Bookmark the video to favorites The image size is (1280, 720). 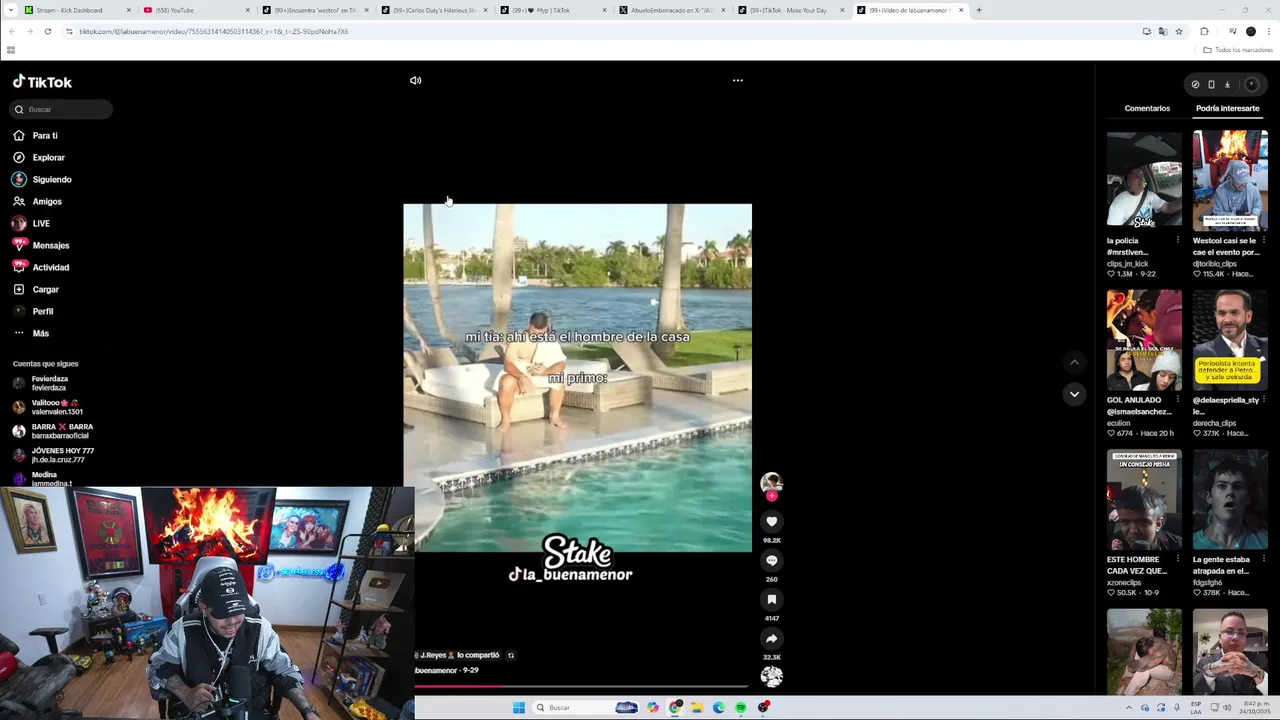click(771, 599)
